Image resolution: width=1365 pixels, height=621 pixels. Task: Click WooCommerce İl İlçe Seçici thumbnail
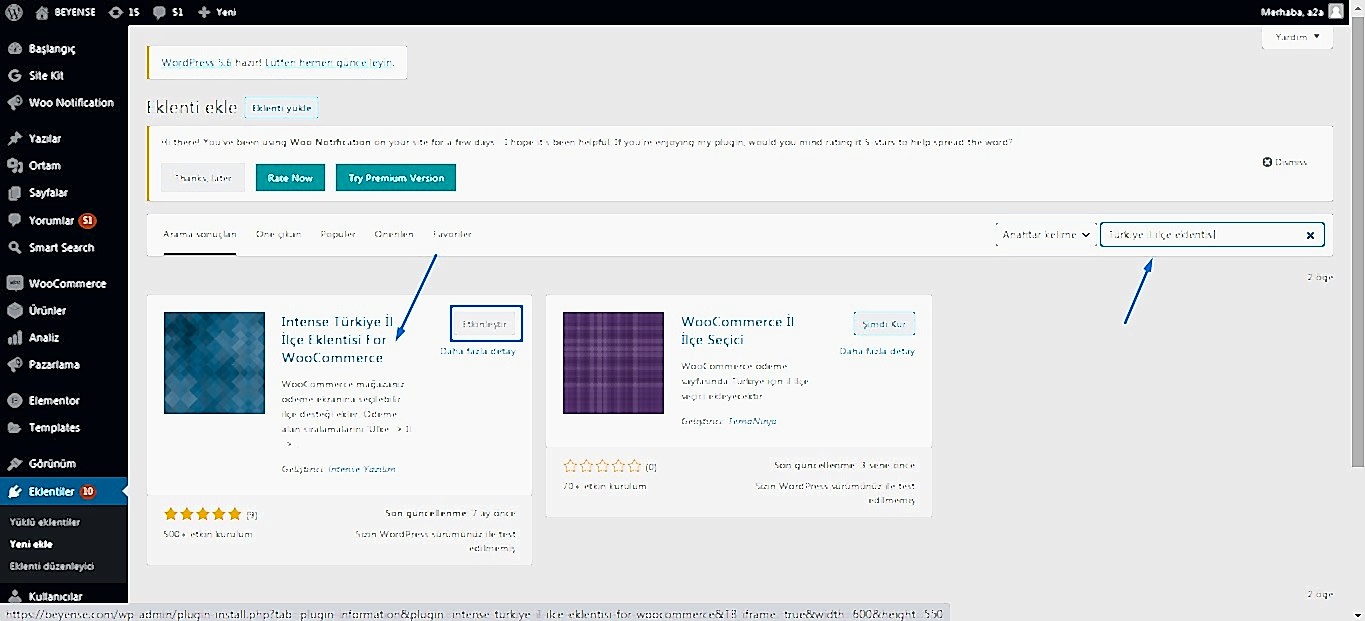pos(613,363)
